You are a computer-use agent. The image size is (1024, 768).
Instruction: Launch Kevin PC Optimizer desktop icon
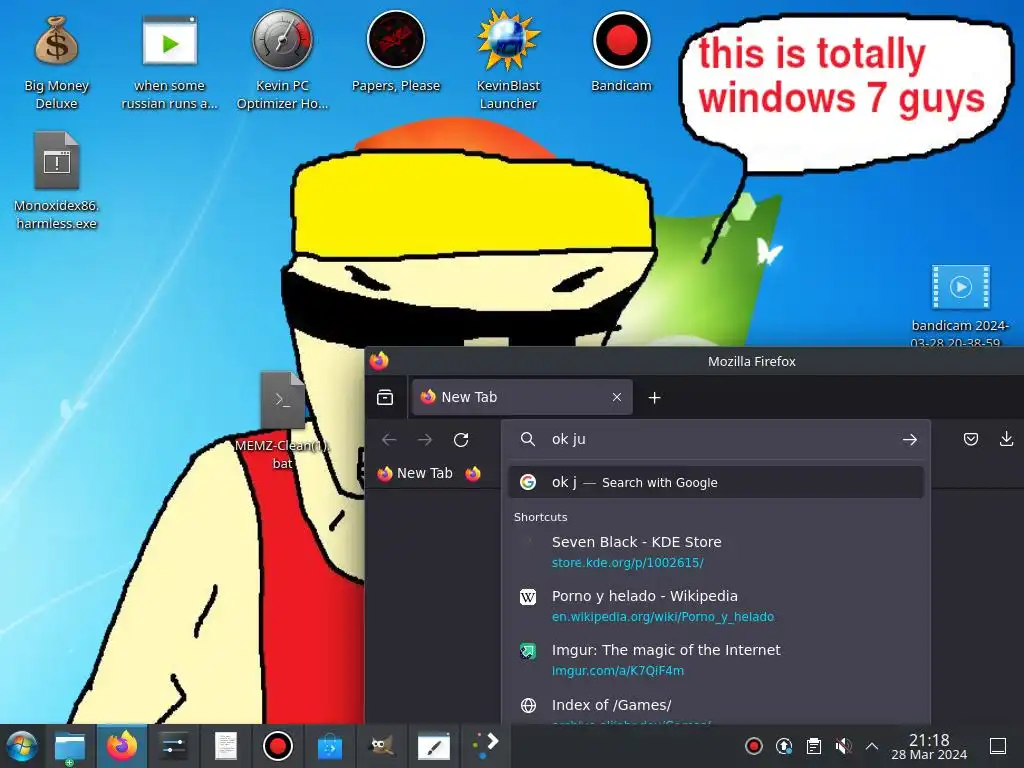282,60
